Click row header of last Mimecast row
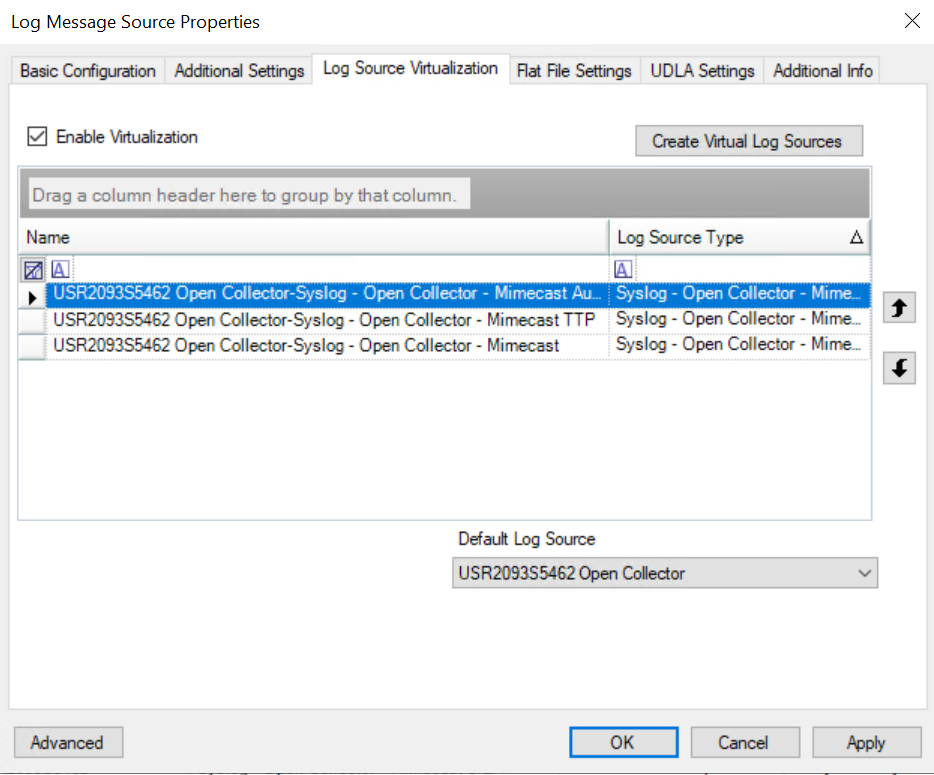The width and height of the screenshot is (934, 775). [x=32, y=347]
